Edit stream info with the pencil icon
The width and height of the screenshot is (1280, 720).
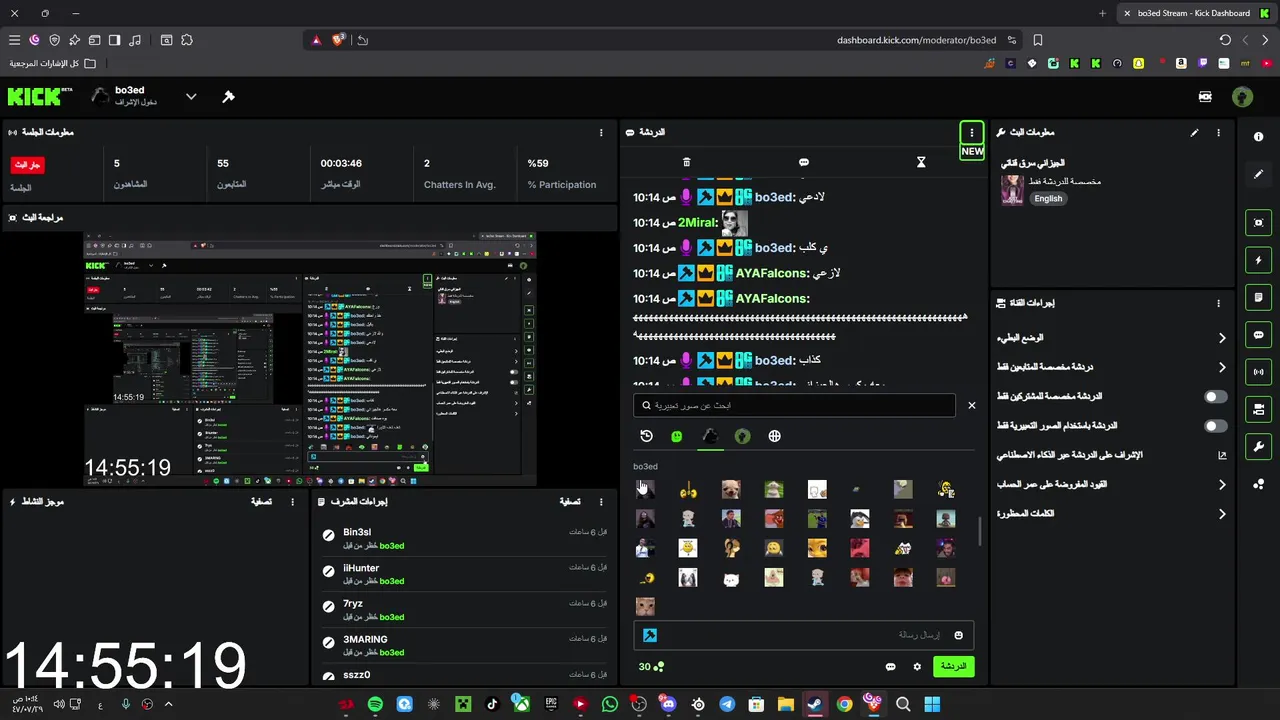(1194, 133)
